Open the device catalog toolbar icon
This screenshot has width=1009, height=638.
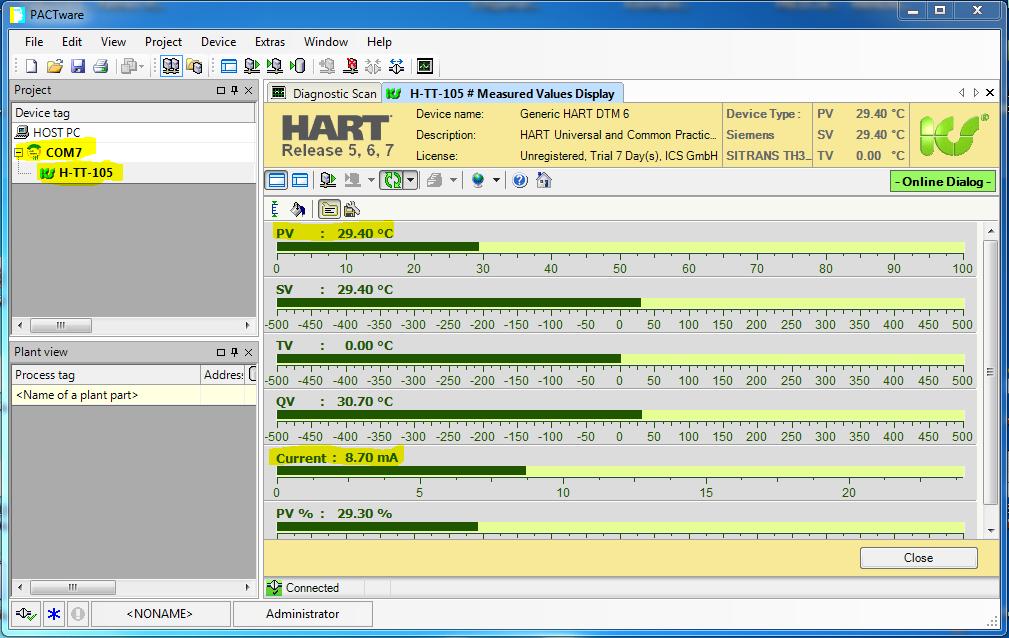point(194,66)
